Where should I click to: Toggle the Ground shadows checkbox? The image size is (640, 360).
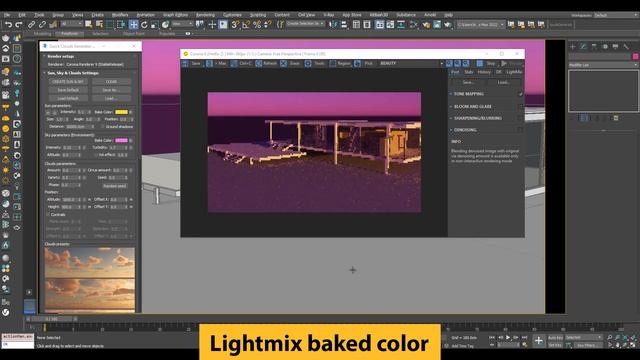(x=102, y=127)
